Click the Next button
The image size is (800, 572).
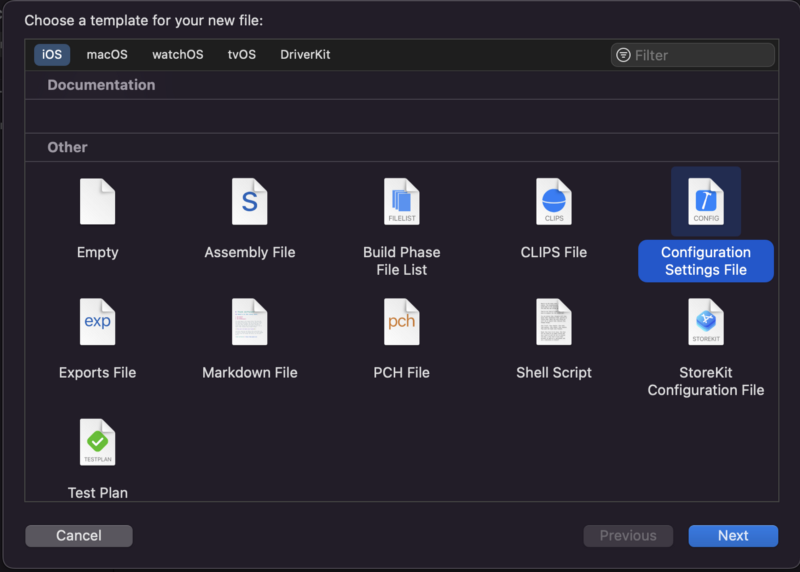[733, 536]
